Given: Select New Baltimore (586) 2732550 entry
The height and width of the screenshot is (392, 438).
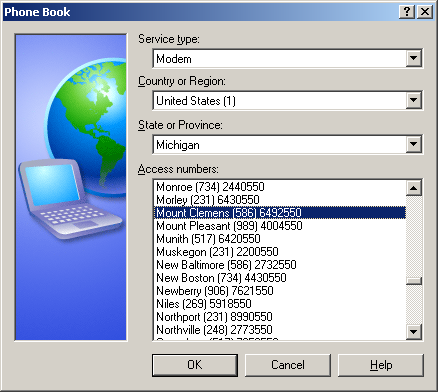Looking at the screenshot, I should tap(280, 265).
